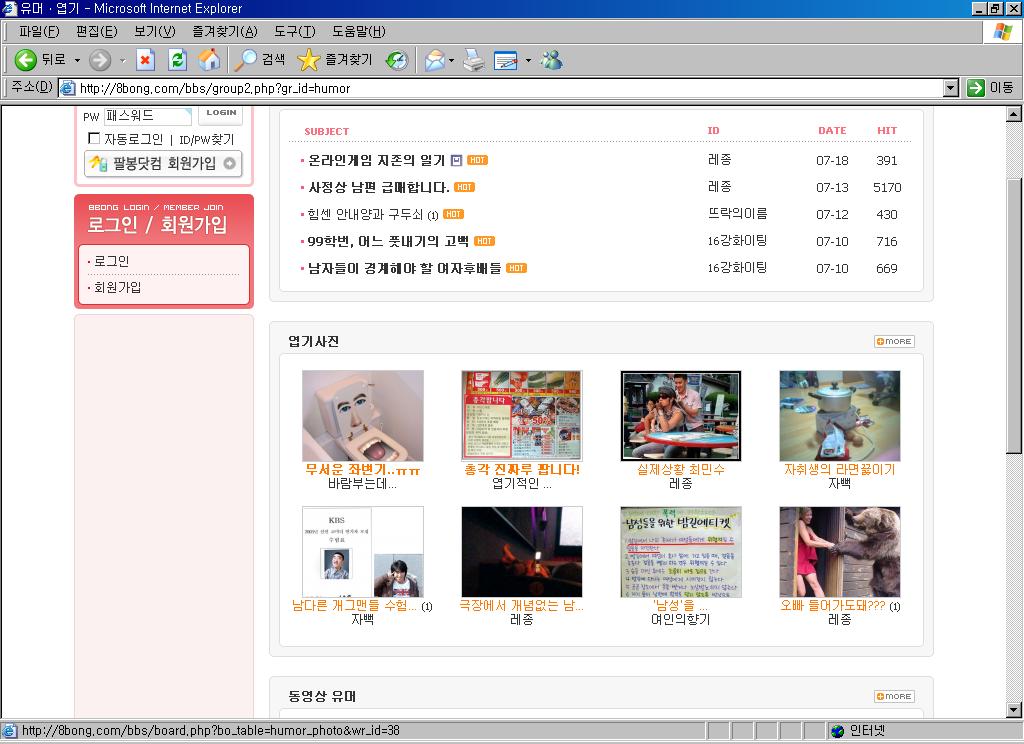Image resolution: width=1024 pixels, height=744 pixels.
Task: Click the password input field
Action: [x=147, y=116]
